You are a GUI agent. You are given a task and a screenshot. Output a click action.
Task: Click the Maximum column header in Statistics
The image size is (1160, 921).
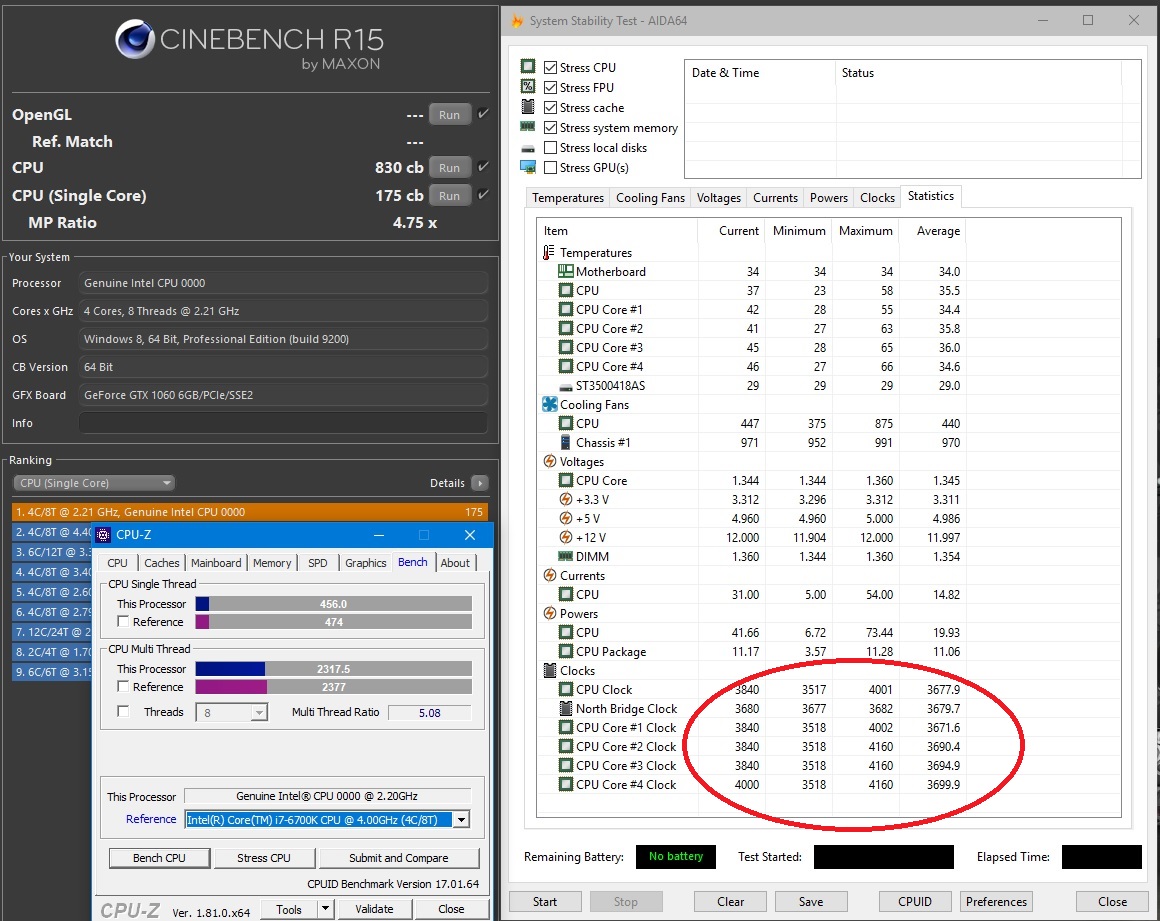click(866, 231)
